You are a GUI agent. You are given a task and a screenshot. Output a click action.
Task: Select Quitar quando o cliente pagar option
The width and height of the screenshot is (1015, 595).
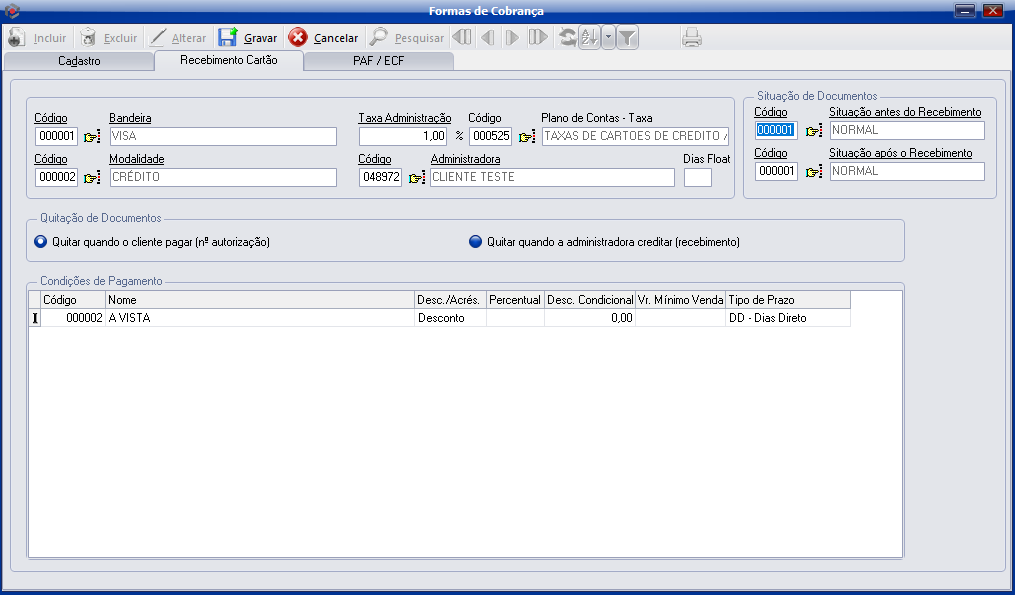[x=41, y=241]
